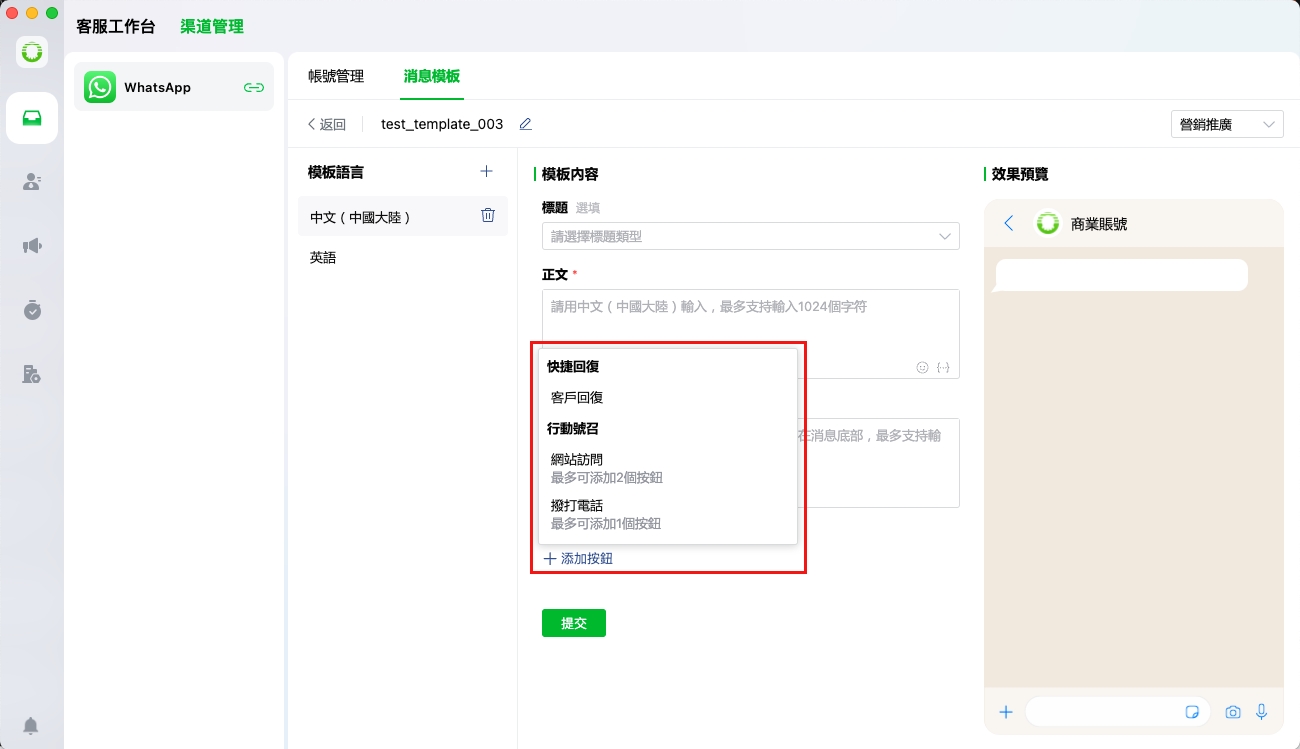The height and width of the screenshot is (749, 1300).
Task: Select 客戶回復 from the button menu
Action: pos(577,398)
